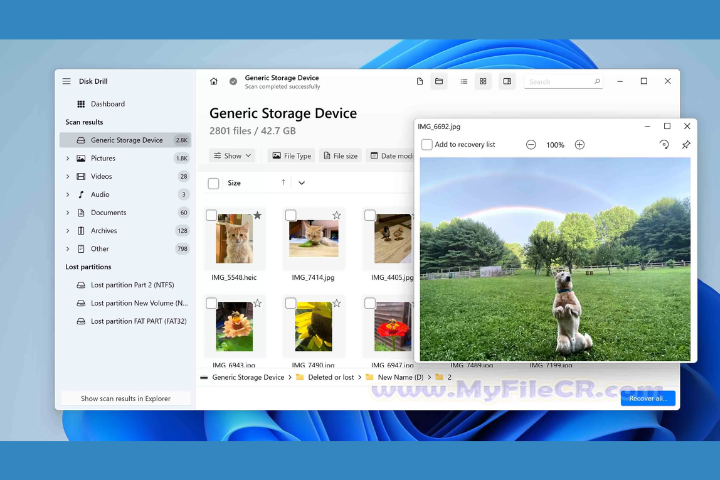Click the search magnifier icon
Screen dimensions: 720x480
point(597,82)
